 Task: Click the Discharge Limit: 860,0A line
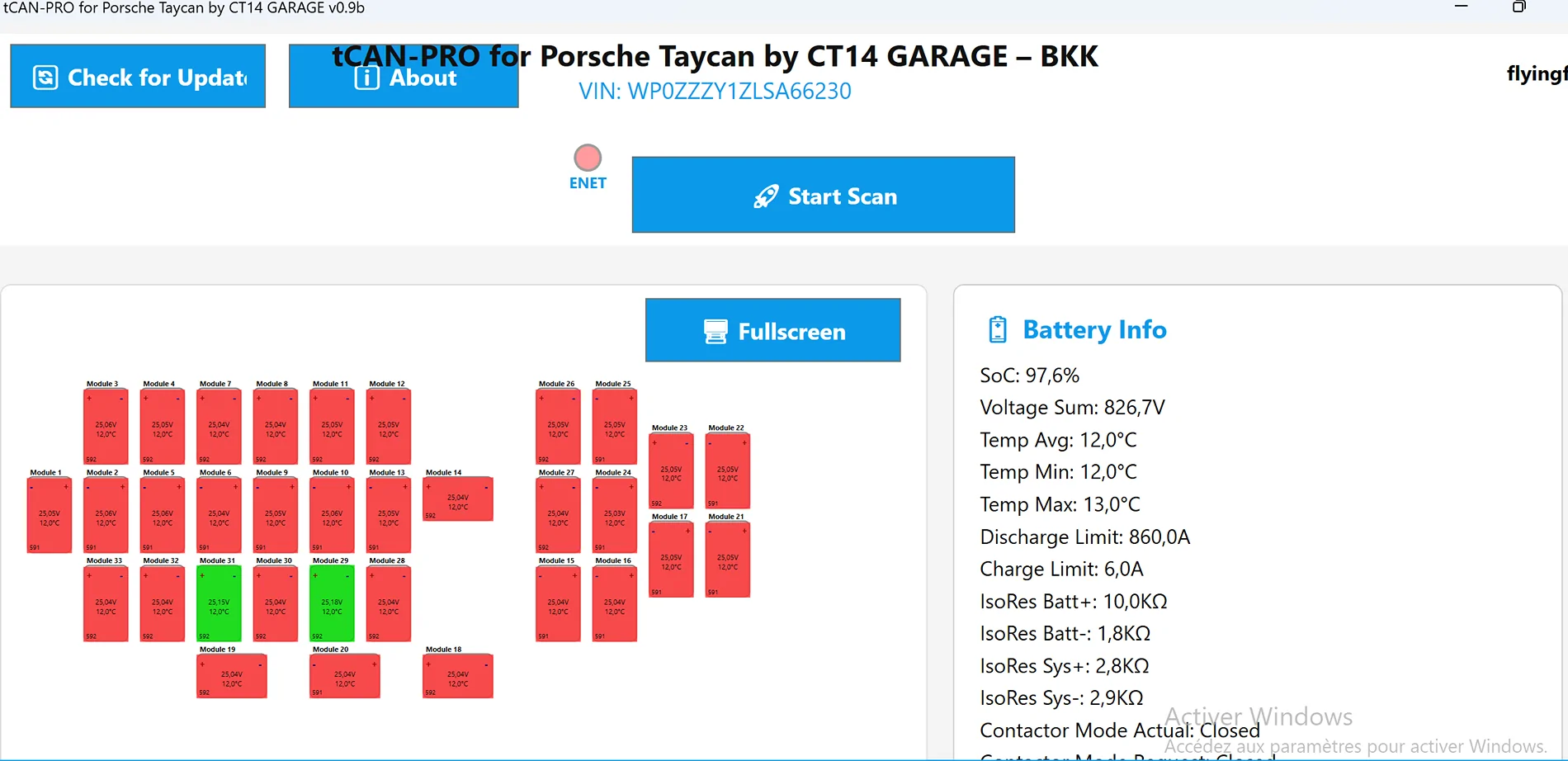tap(1085, 537)
